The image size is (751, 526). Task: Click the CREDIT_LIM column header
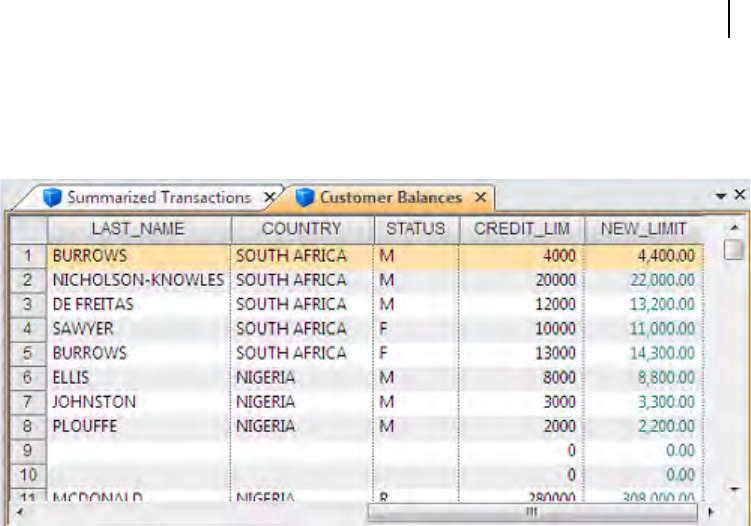[x=522, y=229]
